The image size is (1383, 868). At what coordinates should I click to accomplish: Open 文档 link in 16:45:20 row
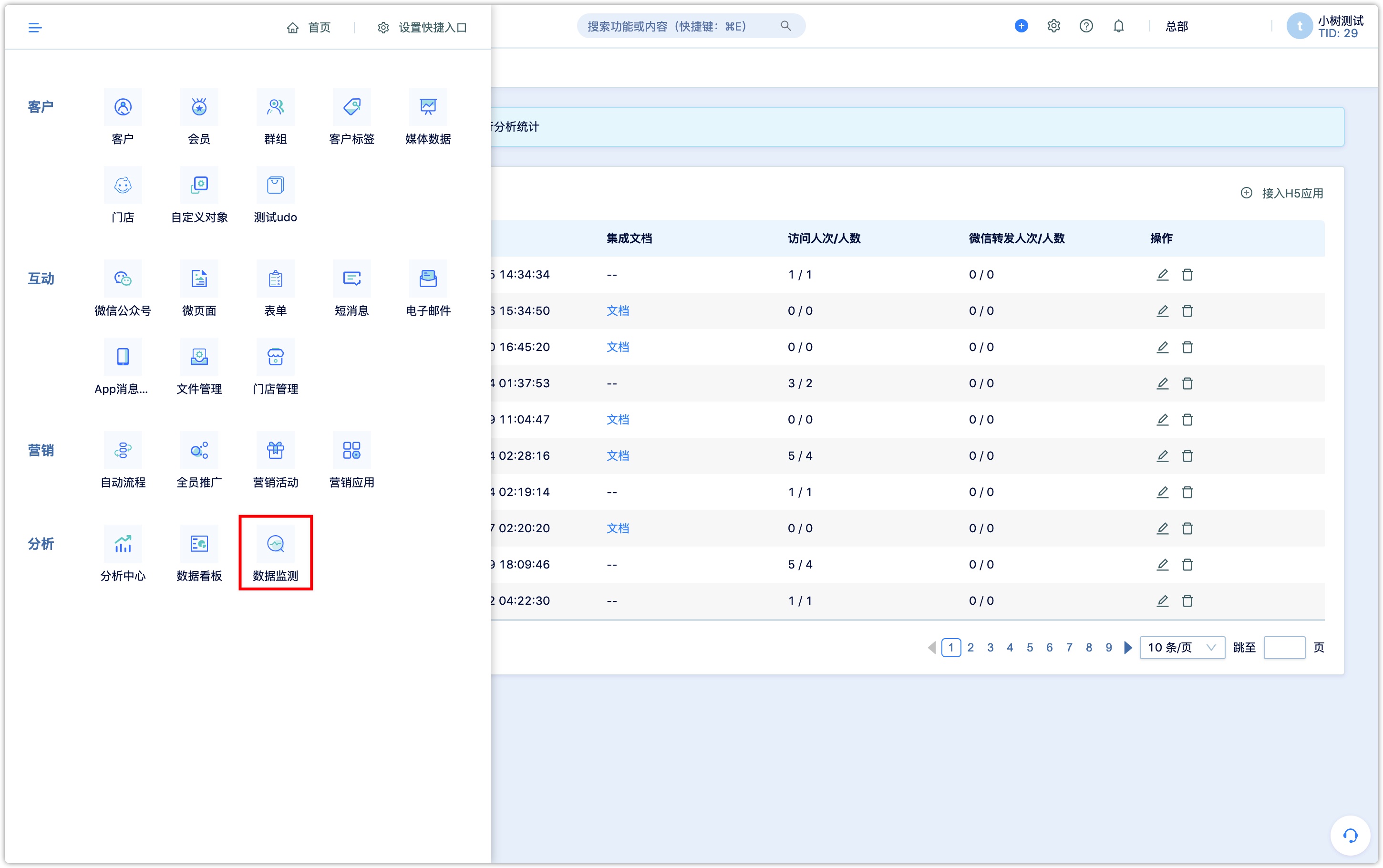pos(618,347)
